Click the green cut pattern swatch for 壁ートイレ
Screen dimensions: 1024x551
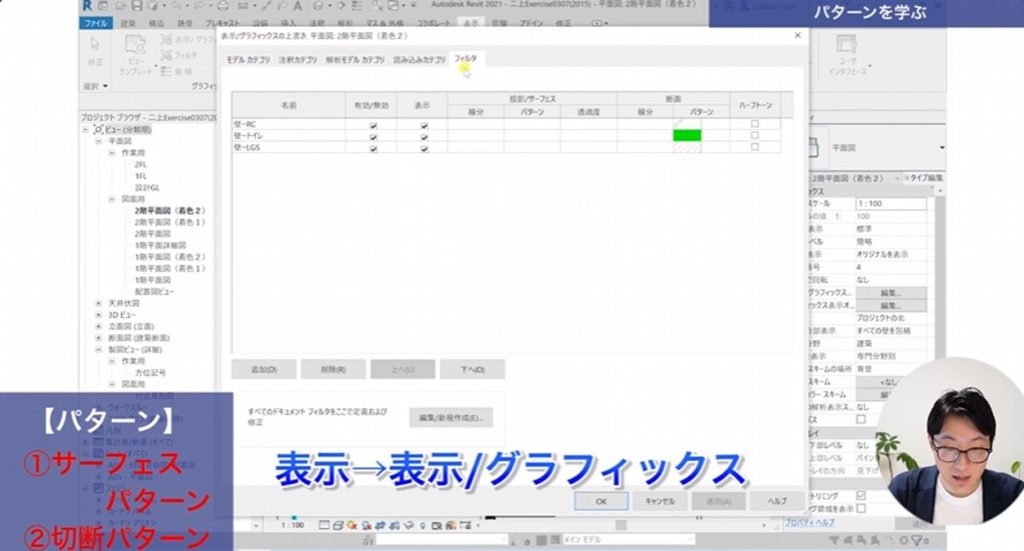[x=687, y=136]
